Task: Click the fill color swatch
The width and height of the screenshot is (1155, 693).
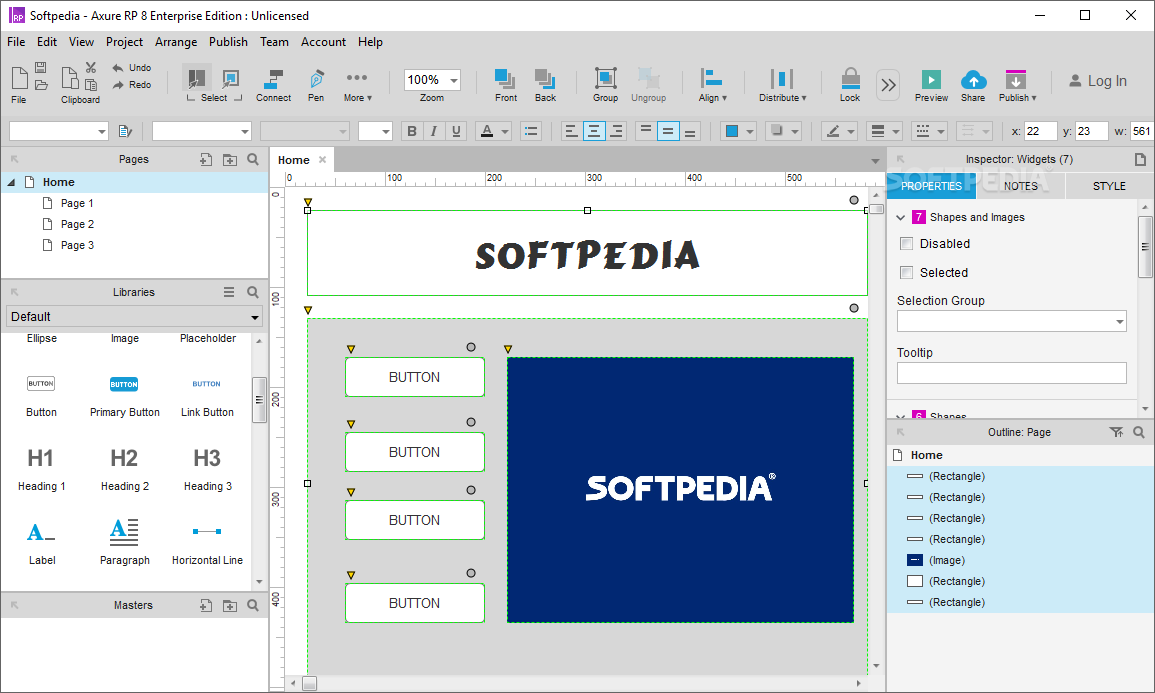Action: click(x=731, y=132)
